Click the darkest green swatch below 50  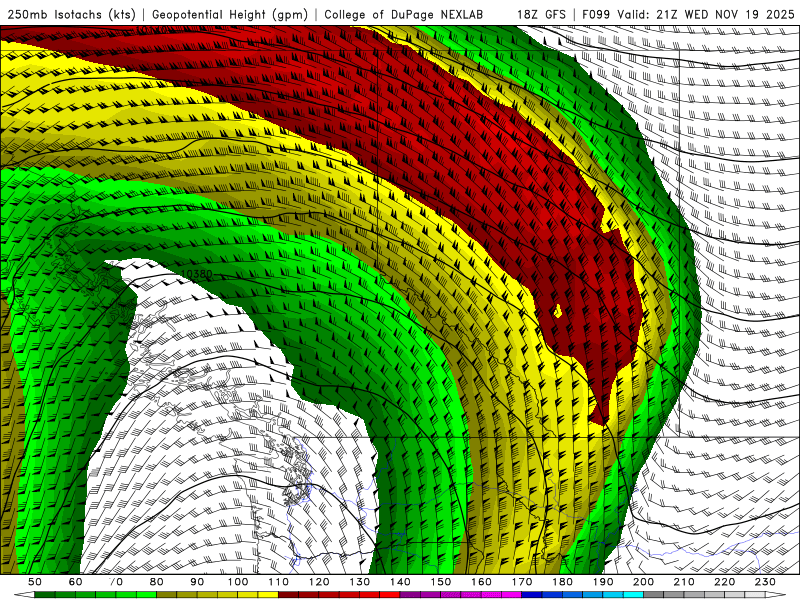[x=45, y=595]
